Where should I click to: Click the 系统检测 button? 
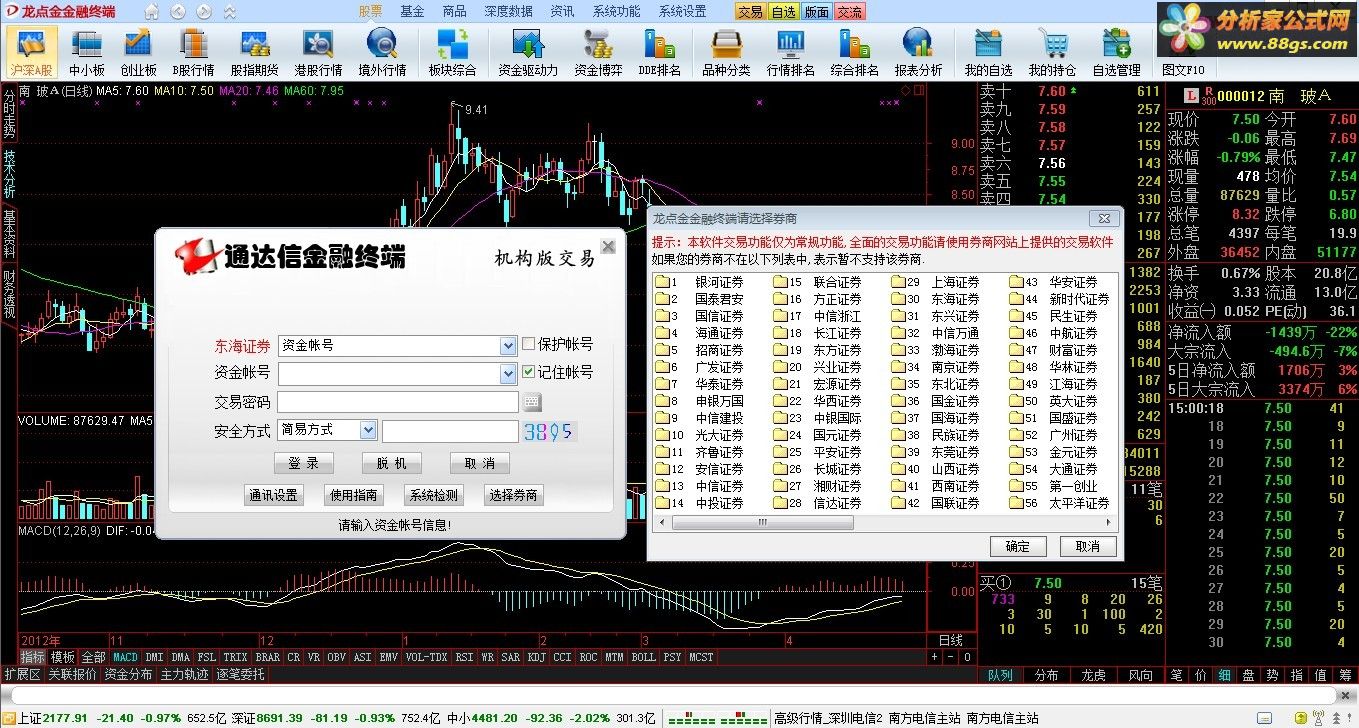point(433,495)
